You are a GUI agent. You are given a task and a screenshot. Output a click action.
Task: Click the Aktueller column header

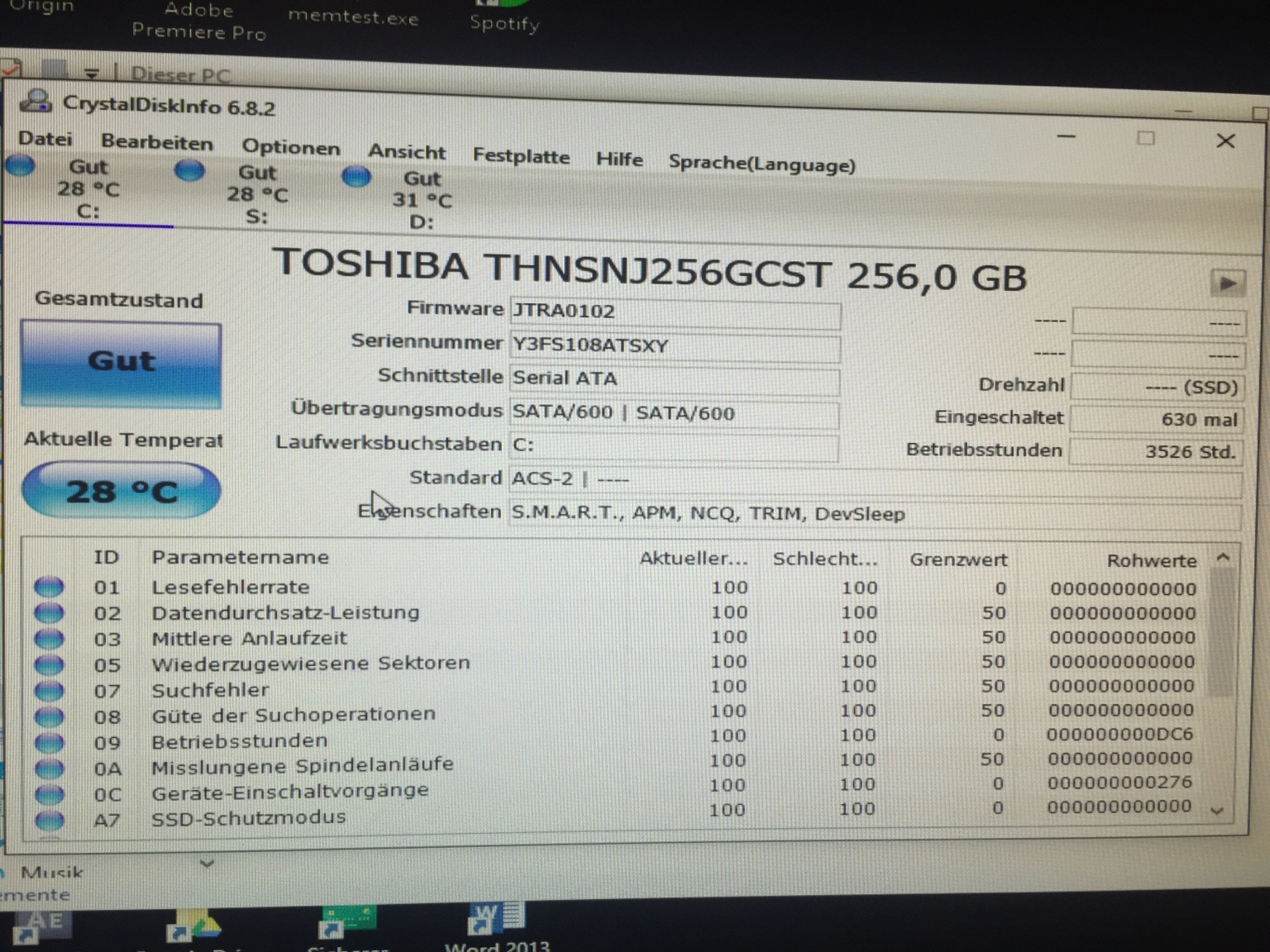pyautogui.click(x=693, y=559)
